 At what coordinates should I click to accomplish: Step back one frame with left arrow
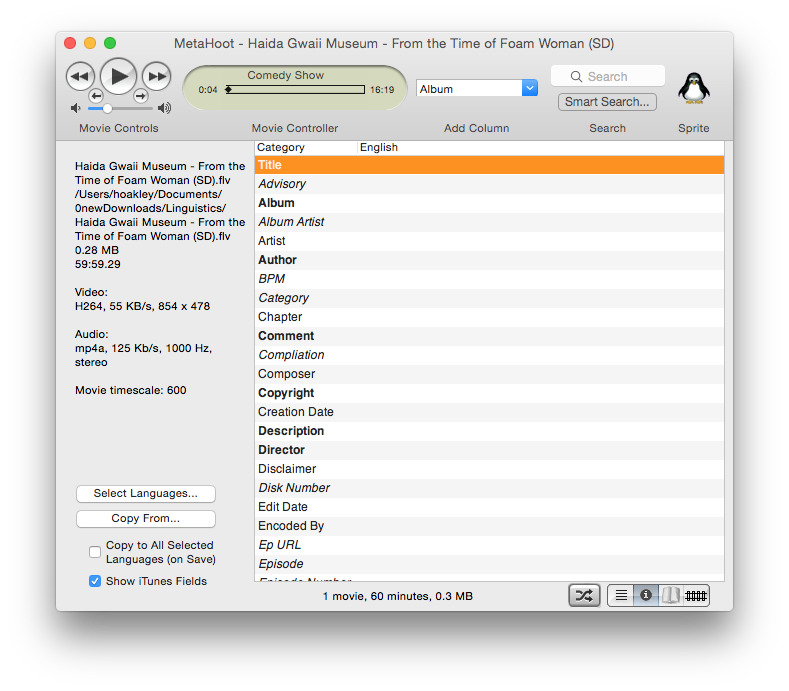[96, 96]
